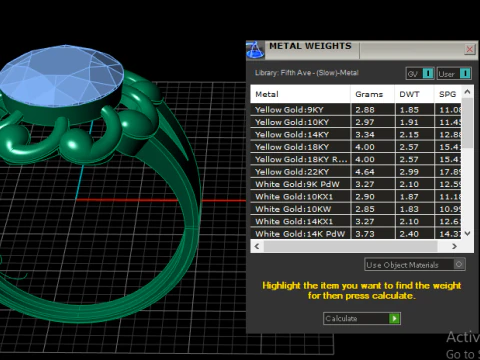This screenshot has width=480, height=360.
Task: Select the White Gold:14K PdW row
Action: [356, 233]
